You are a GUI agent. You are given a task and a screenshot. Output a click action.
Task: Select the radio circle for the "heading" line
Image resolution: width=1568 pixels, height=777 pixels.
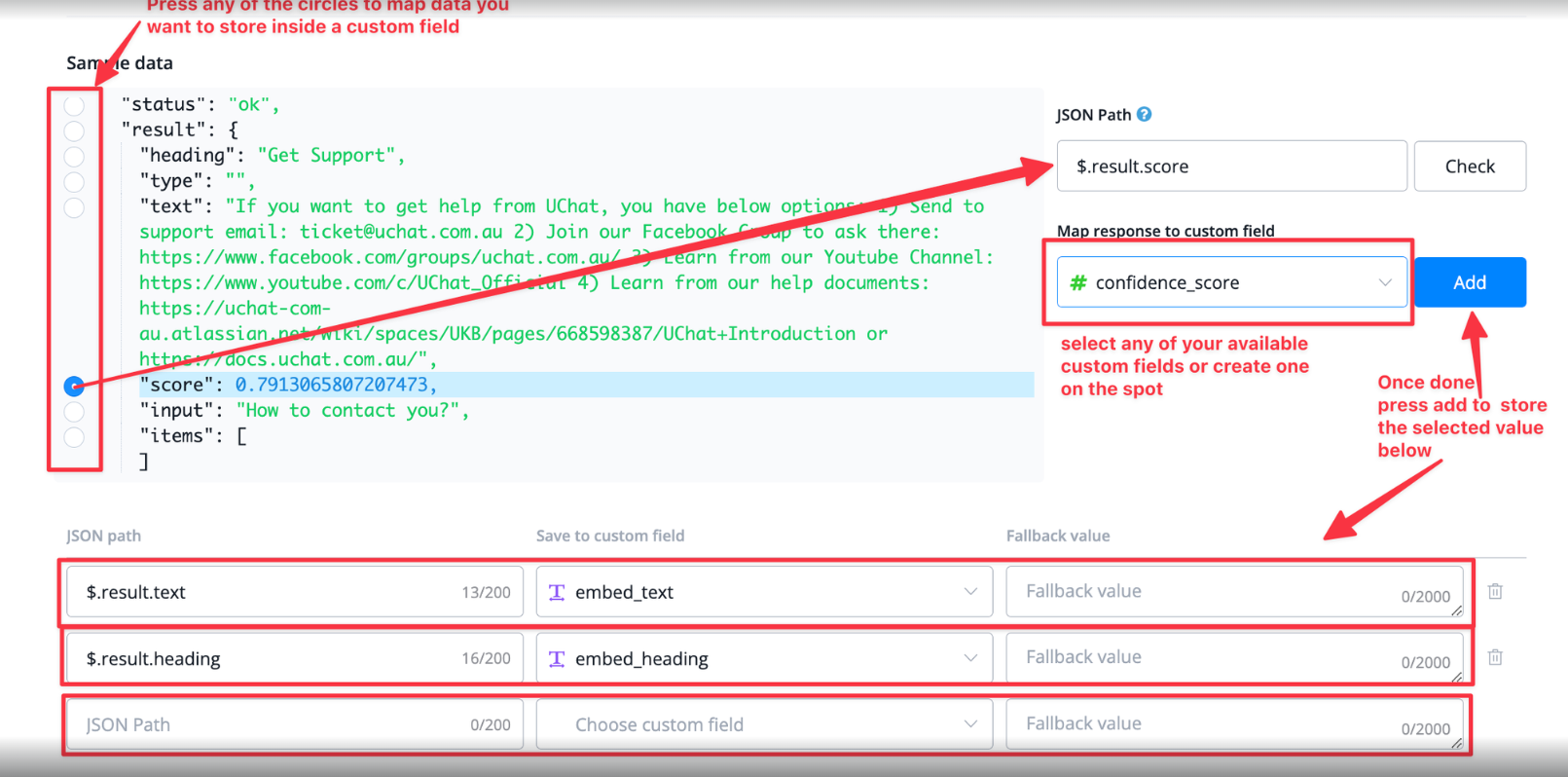point(74,156)
